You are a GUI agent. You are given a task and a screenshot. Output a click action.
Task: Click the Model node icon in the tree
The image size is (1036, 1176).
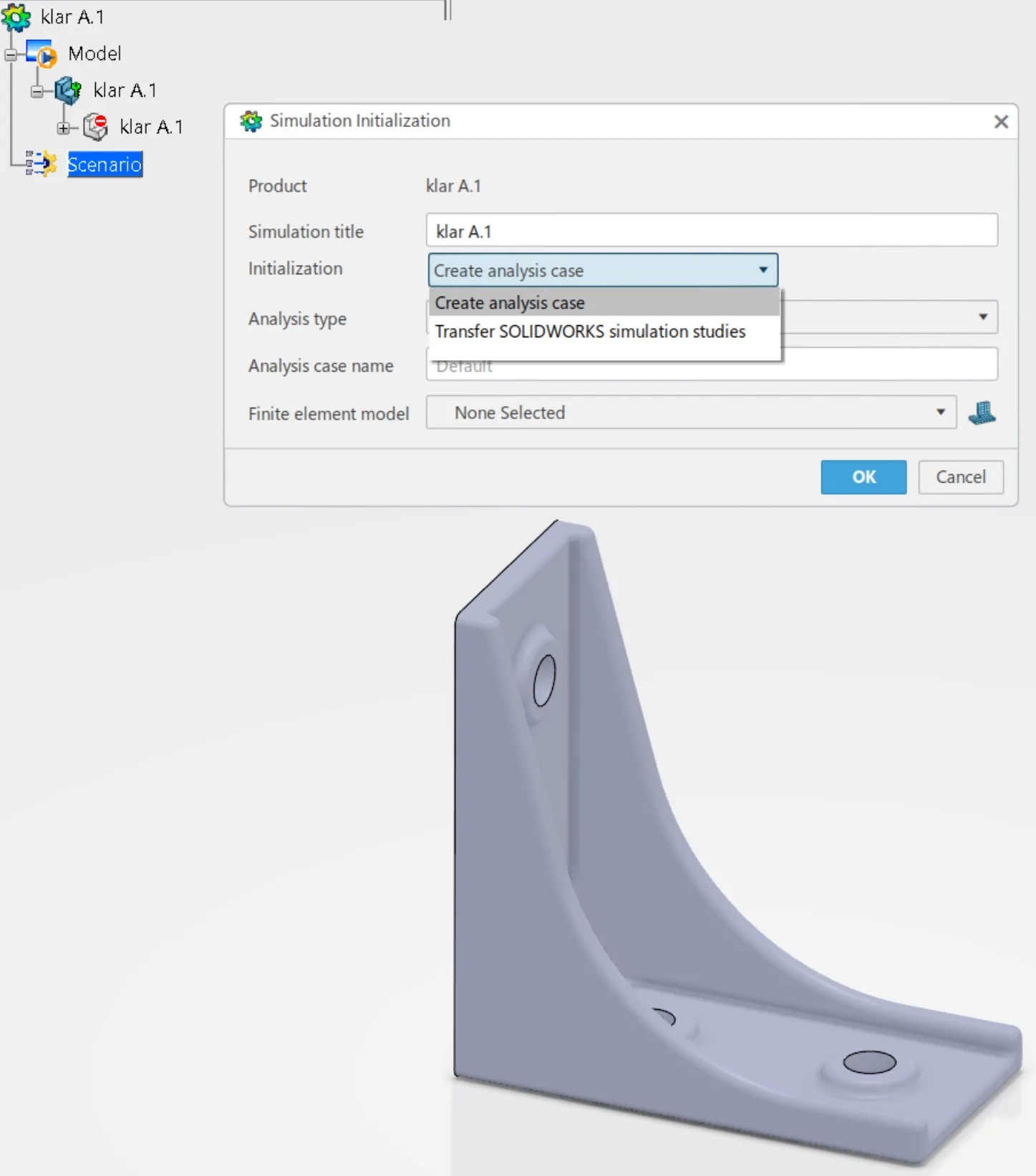[42, 54]
